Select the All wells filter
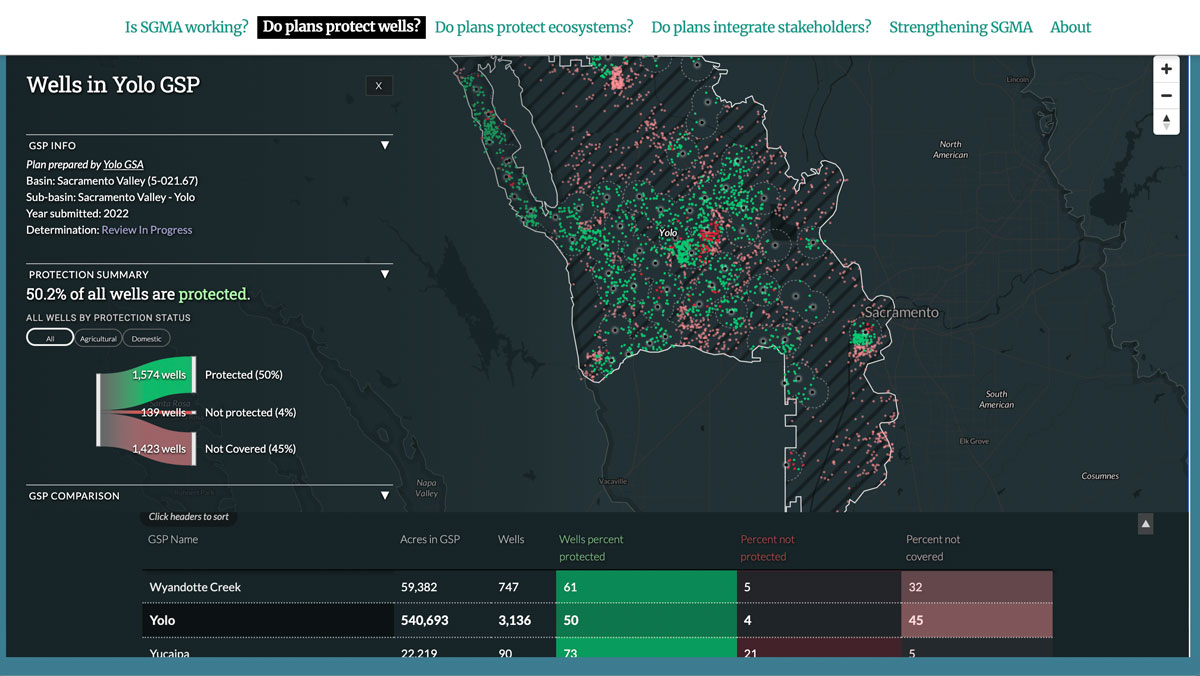Viewport: 1200px width, 676px height. pyautogui.click(x=50, y=339)
